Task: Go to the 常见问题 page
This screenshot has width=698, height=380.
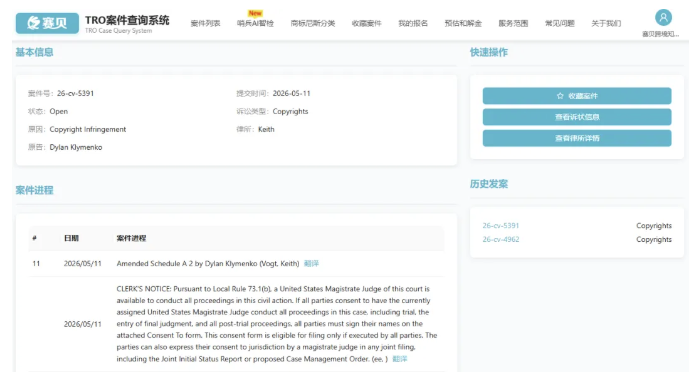Action: pyautogui.click(x=560, y=23)
